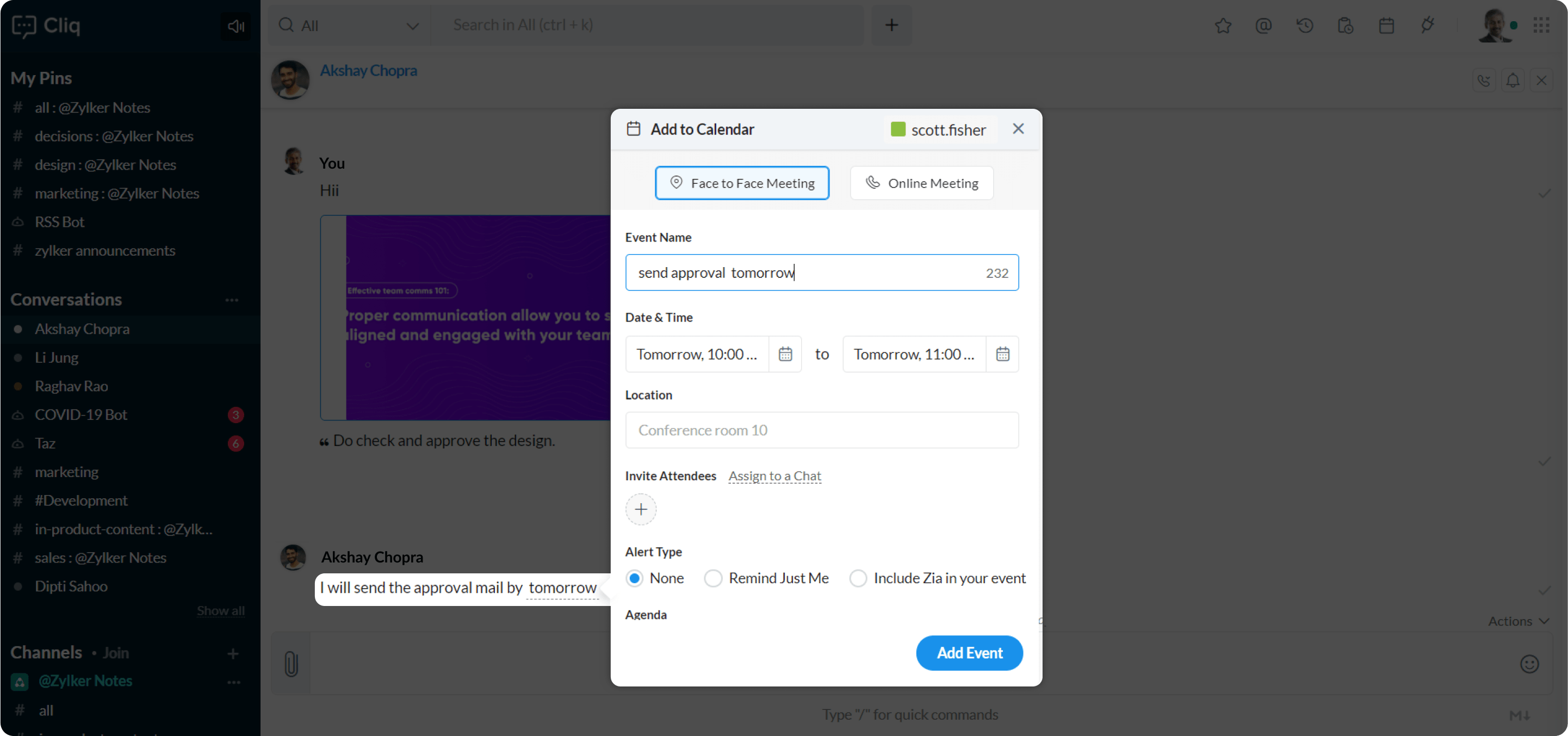This screenshot has height=736, width=1568.
Task: Select Include Zia in your event
Action: [x=858, y=578]
